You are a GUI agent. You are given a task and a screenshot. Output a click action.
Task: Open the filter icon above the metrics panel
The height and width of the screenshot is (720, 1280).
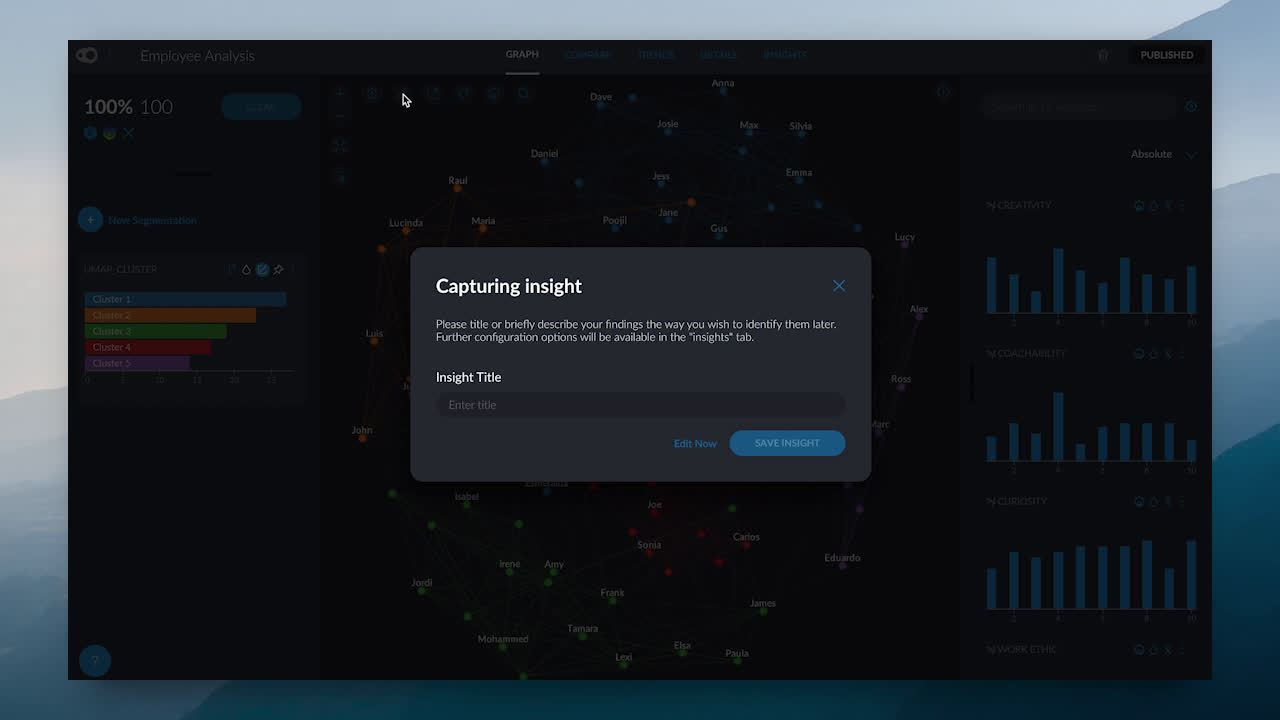point(1190,106)
